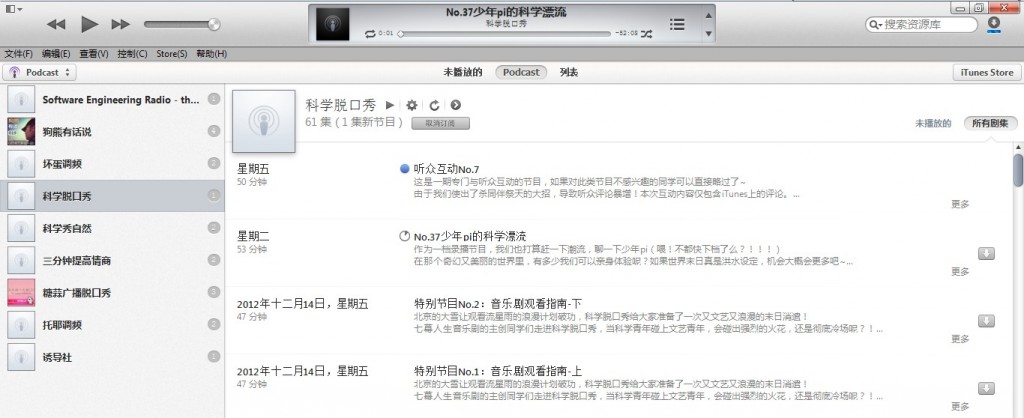
Task: Select 糖蒜广播脱口秀 podcast in sidebar
Action: [112, 293]
